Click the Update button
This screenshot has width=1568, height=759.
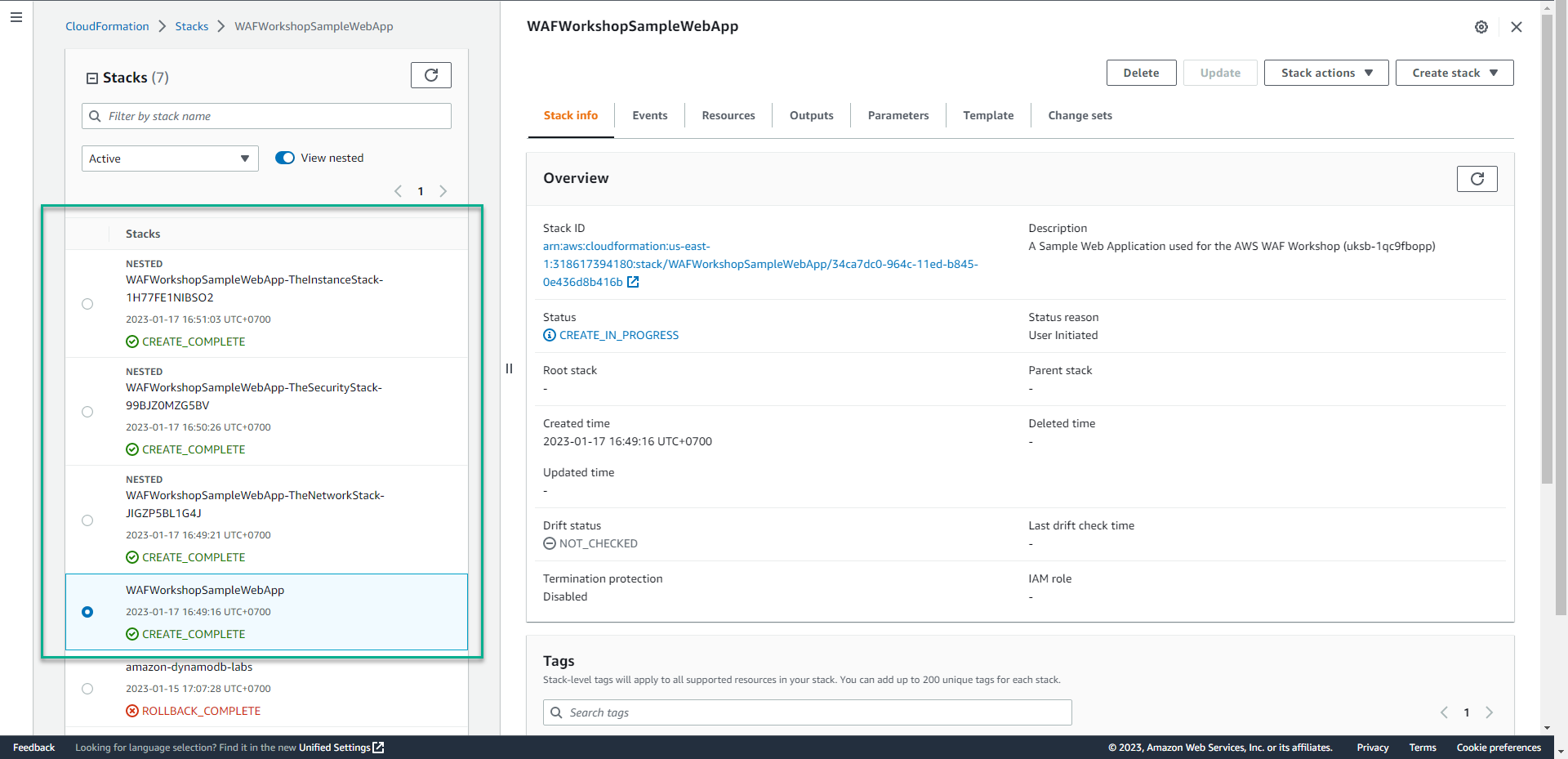tap(1221, 73)
